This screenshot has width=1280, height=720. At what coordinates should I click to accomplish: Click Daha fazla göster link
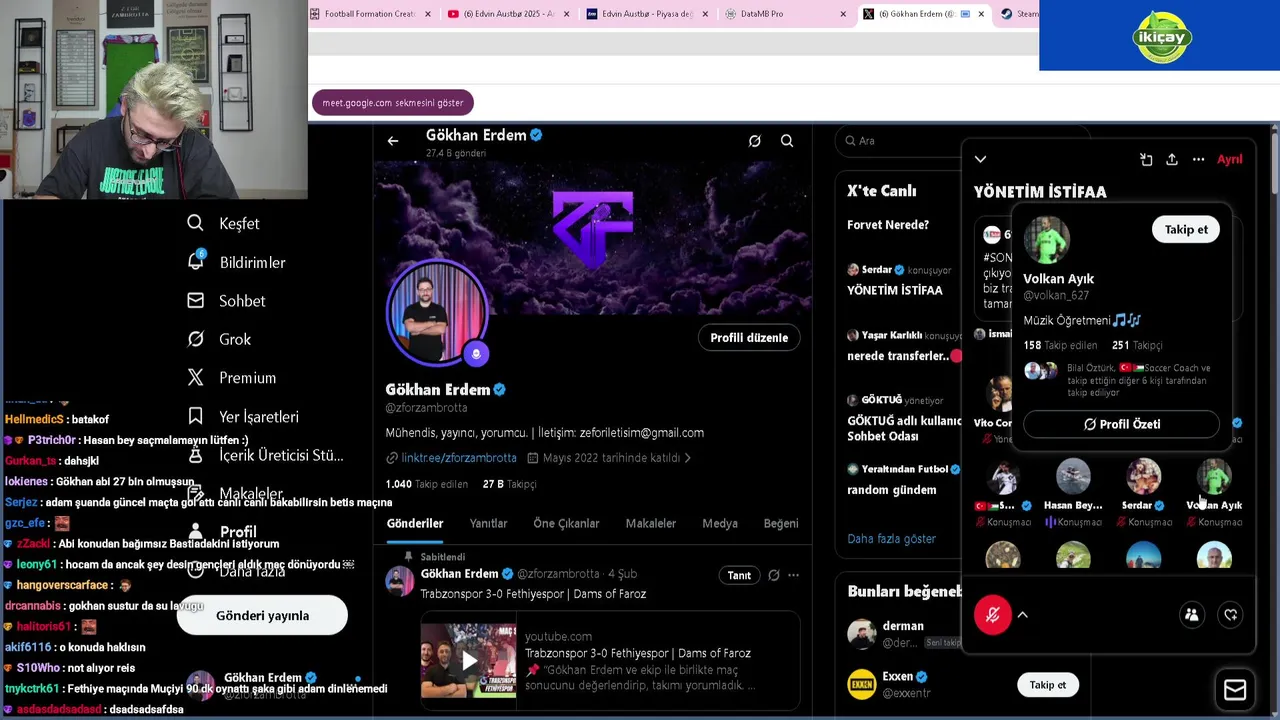pyautogui.click(x=891, y=539)
